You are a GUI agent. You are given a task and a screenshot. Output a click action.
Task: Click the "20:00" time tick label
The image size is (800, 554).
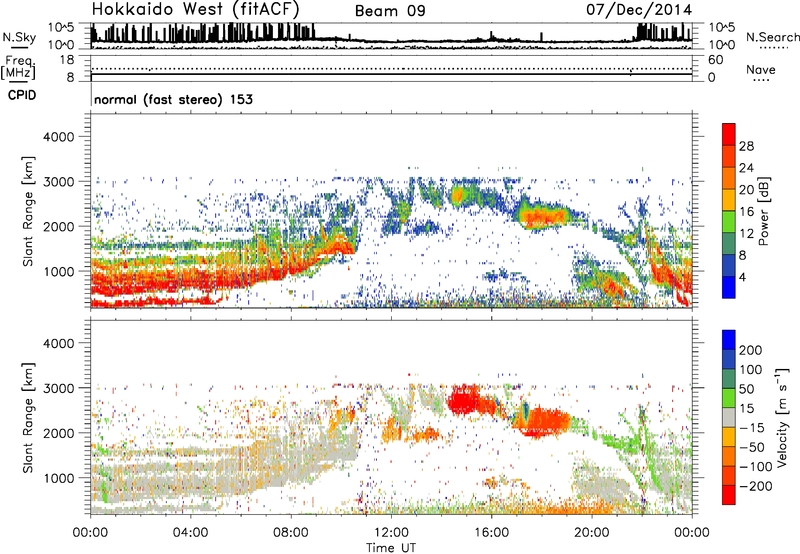pyautogui.click(x=592, y=533)
